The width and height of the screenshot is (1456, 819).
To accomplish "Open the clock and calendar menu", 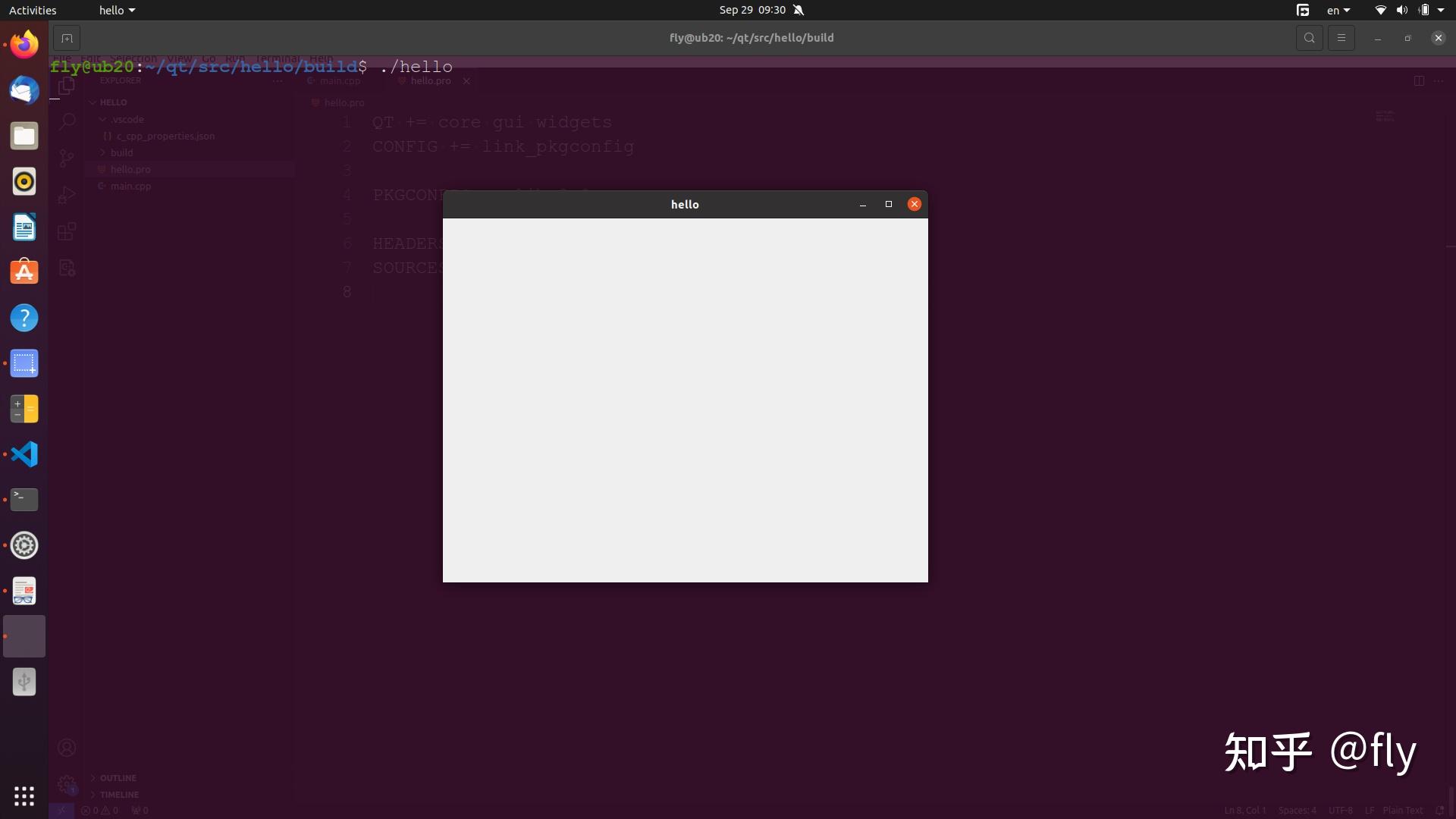I will point(752,10).
